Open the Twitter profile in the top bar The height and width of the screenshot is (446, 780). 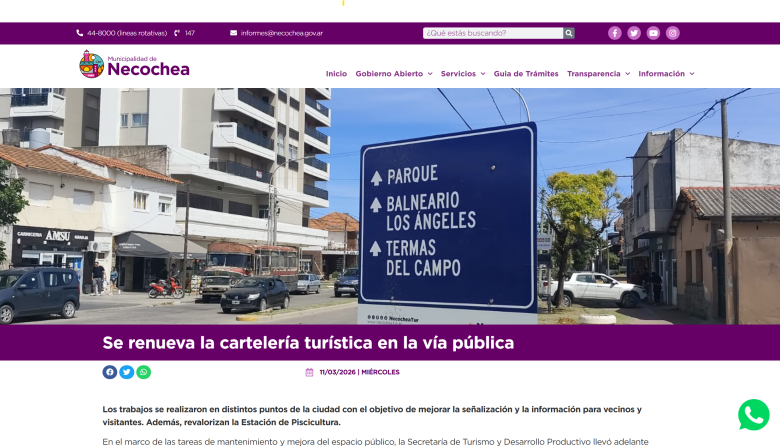(634, 33)
